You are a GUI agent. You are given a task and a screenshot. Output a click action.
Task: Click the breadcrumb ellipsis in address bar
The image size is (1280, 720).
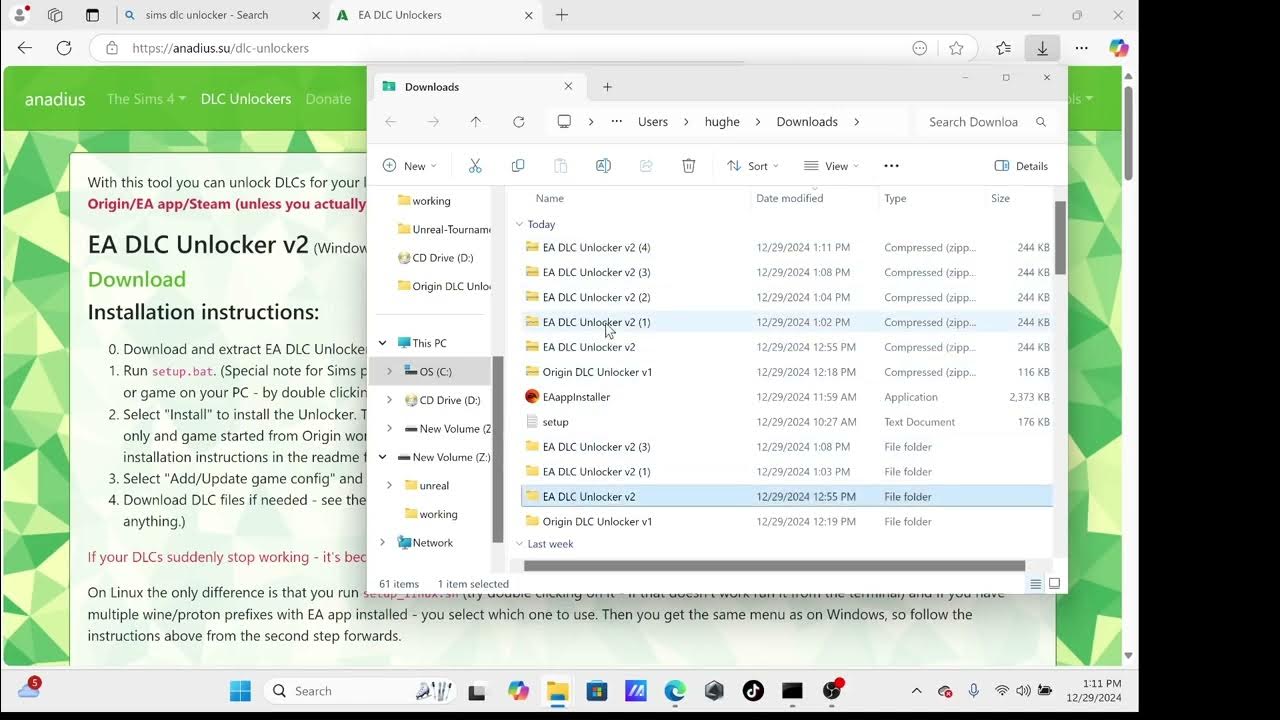618,122
